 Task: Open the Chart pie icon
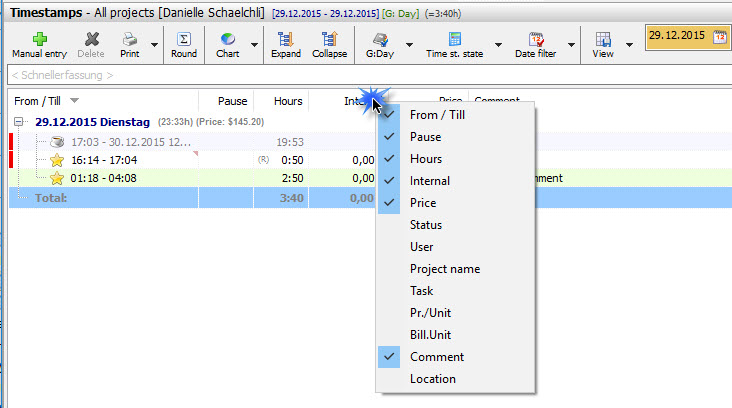point(228,39)
